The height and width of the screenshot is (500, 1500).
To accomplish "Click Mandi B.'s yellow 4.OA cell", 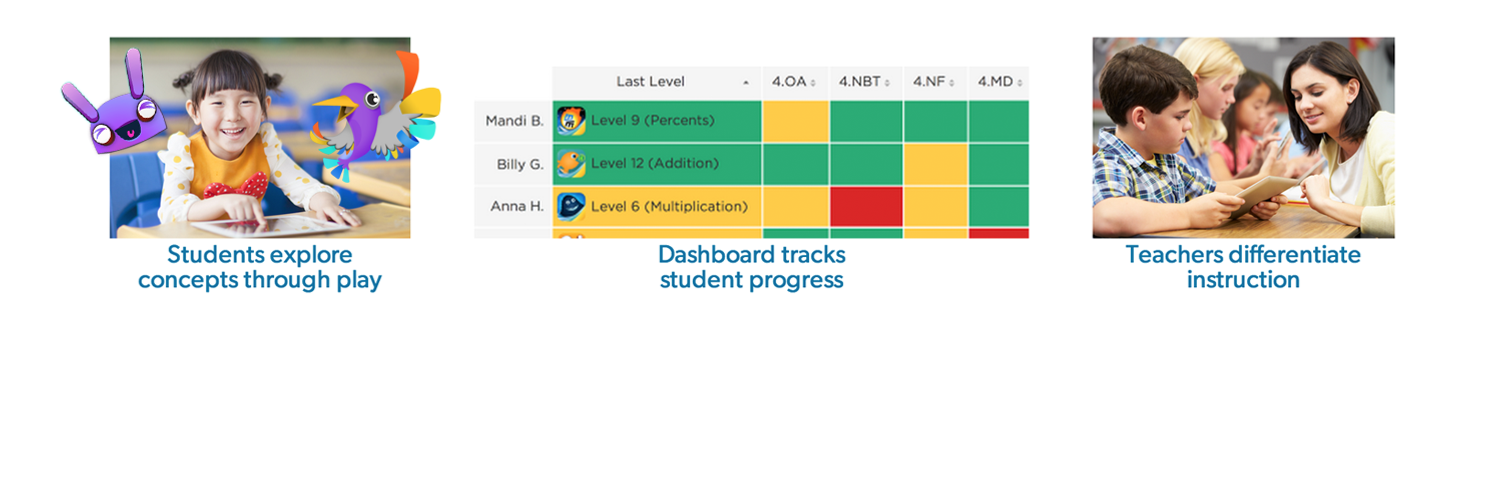I will 795,121.
